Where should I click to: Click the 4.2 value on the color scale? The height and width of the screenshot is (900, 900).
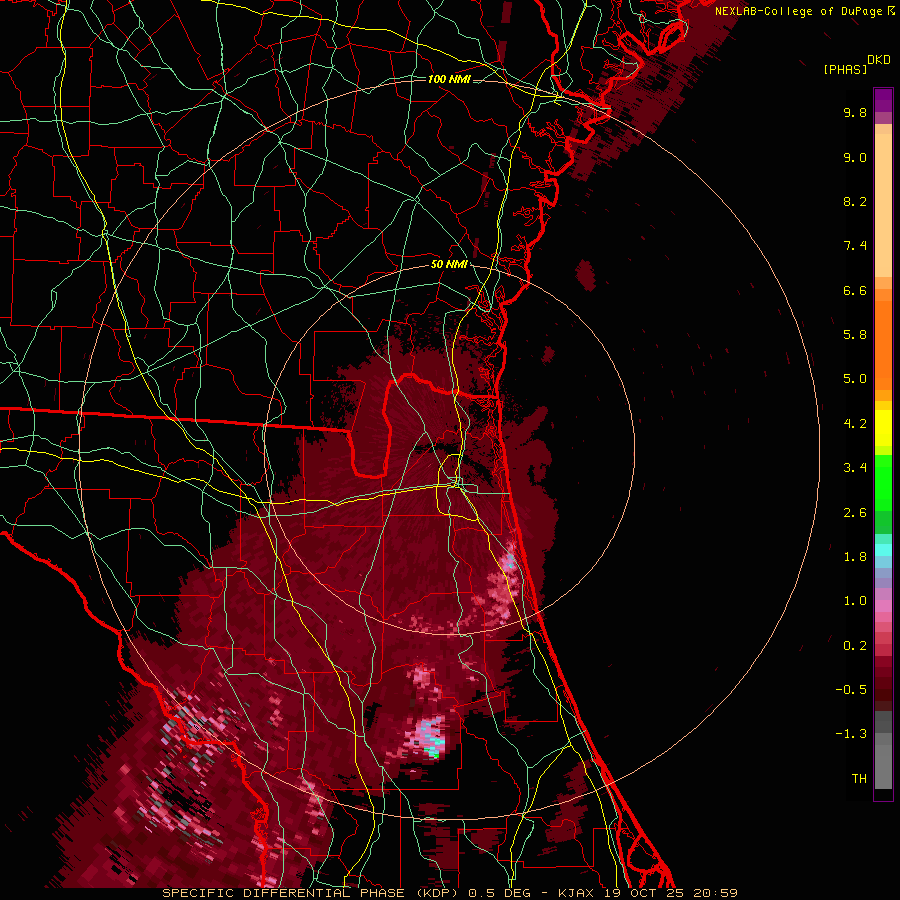pos(855,424)
